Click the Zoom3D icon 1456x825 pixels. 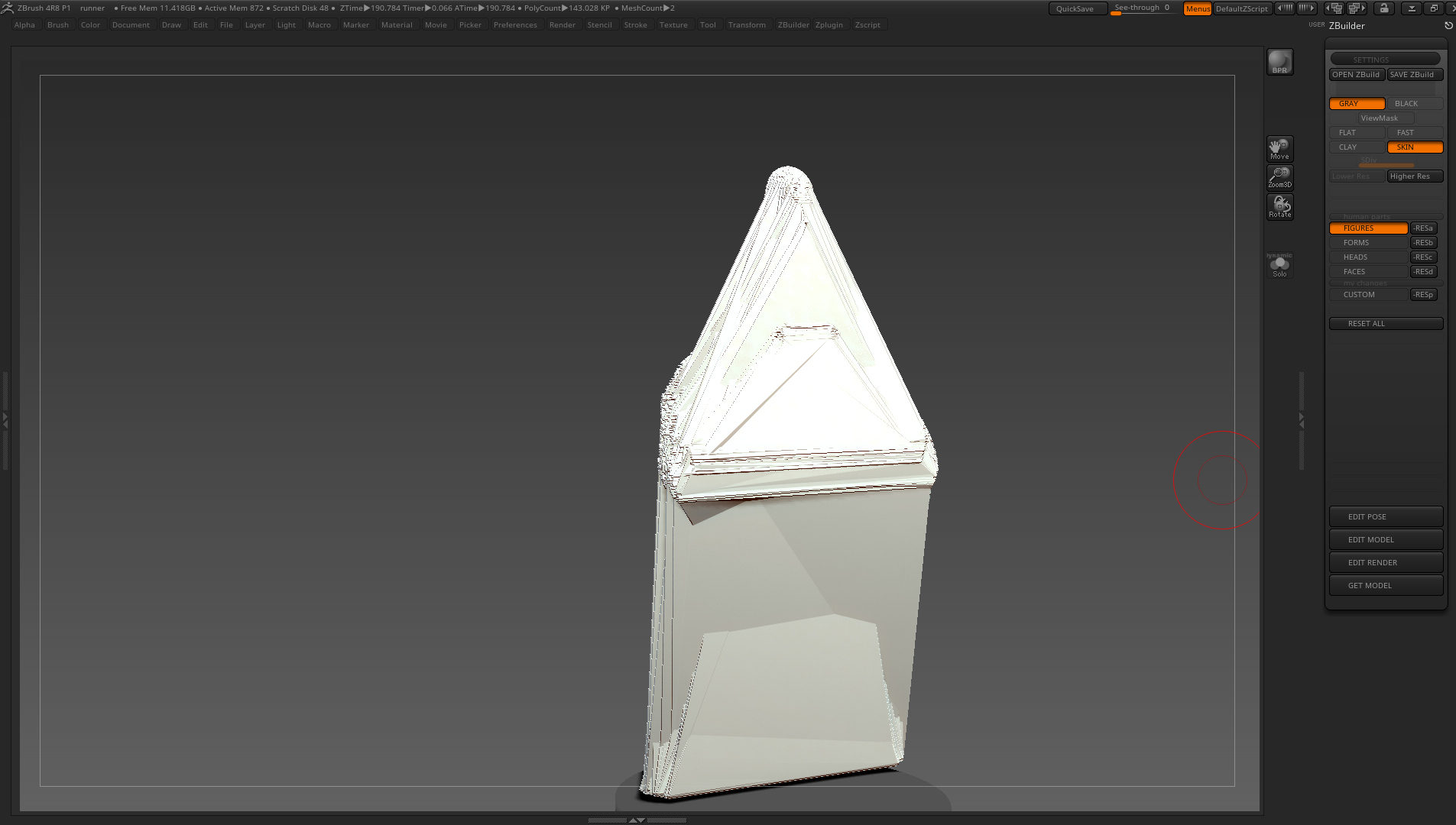(1279, 177)
